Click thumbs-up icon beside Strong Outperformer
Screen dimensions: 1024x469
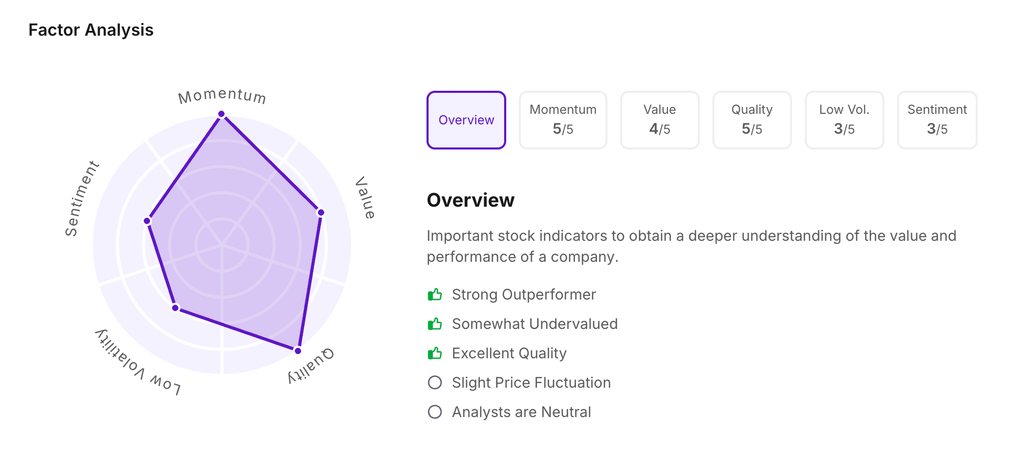coord(435,295)
